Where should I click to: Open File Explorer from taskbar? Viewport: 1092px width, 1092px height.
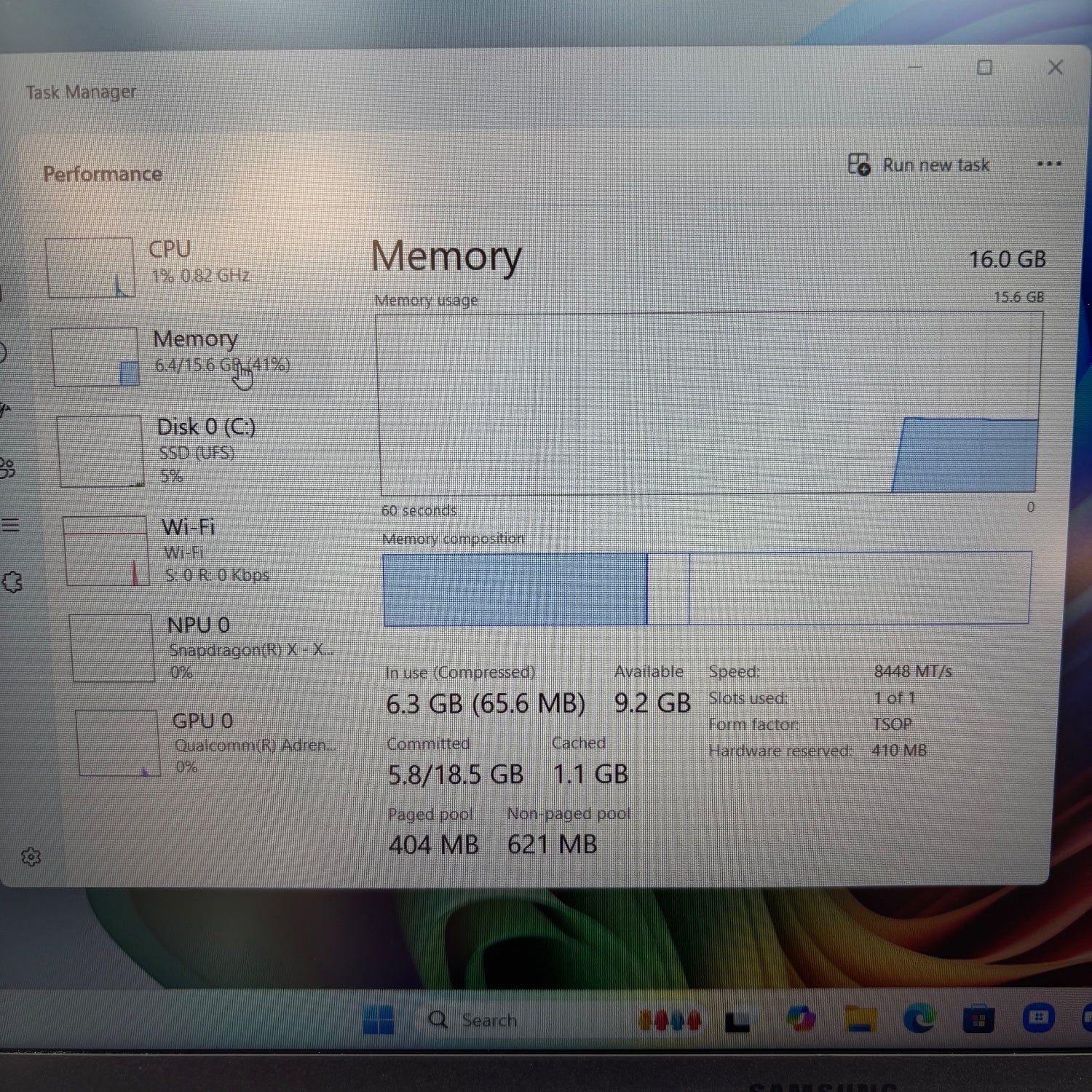click(x=860, y=1019)
